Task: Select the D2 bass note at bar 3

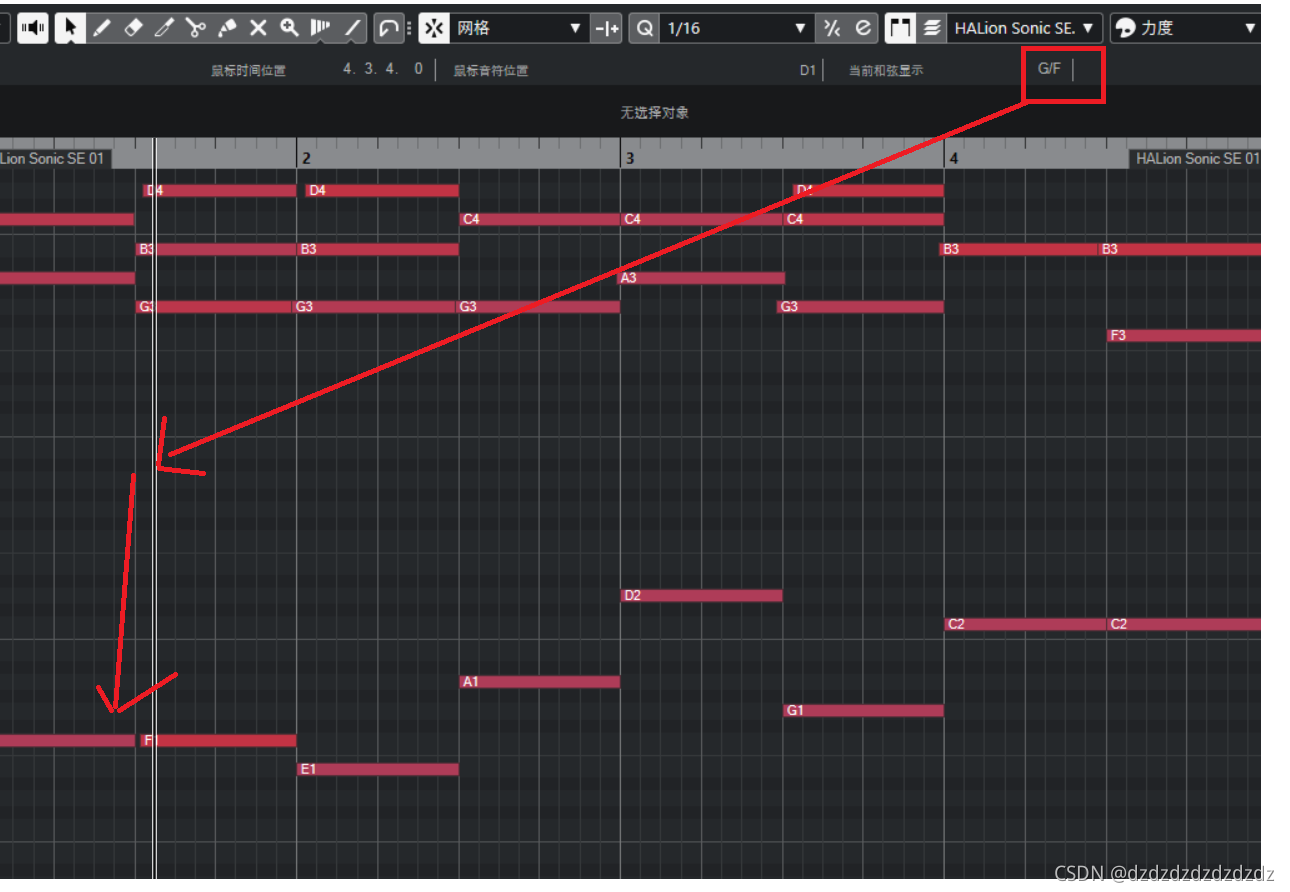Action: coord(702,596)
